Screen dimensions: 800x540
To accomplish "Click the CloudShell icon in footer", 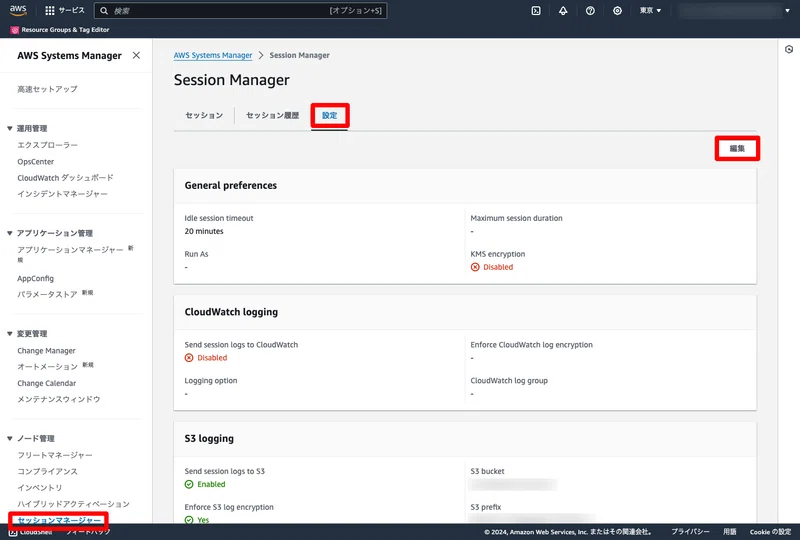I will tap(13, 532).
